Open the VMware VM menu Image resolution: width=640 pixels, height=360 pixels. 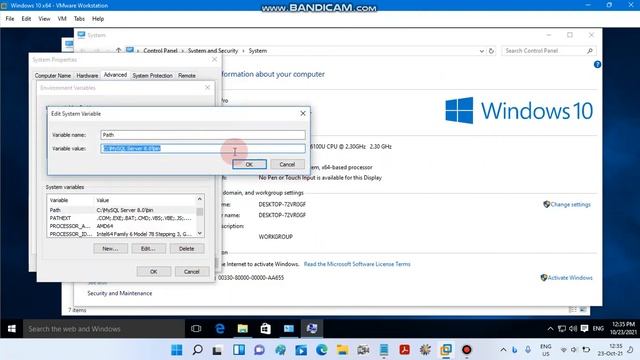62,19
